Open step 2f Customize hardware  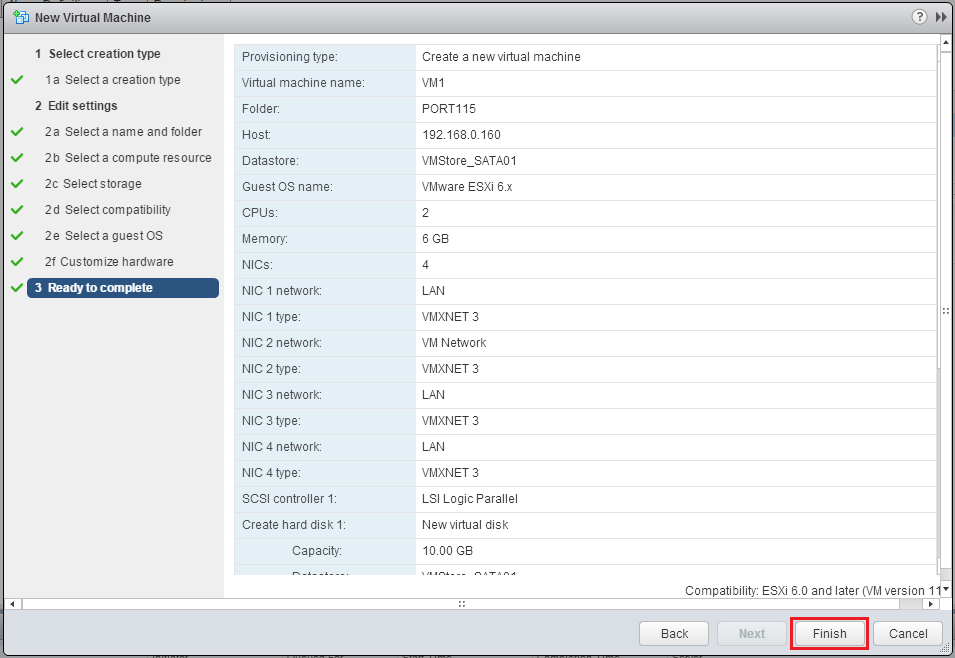(109, 262)
